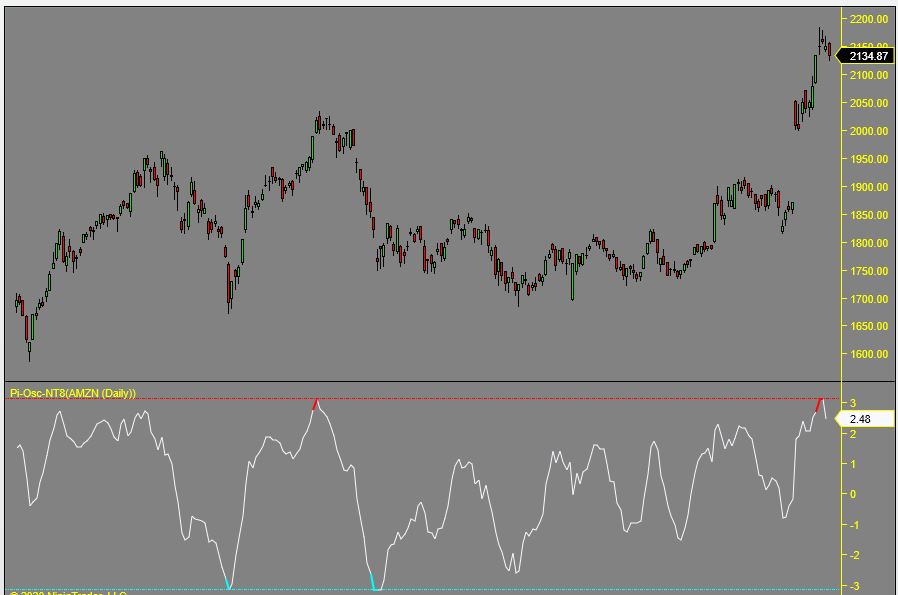Click the 2200.00 price axis label
Screen dimensions: 898x595
(867, 20)
